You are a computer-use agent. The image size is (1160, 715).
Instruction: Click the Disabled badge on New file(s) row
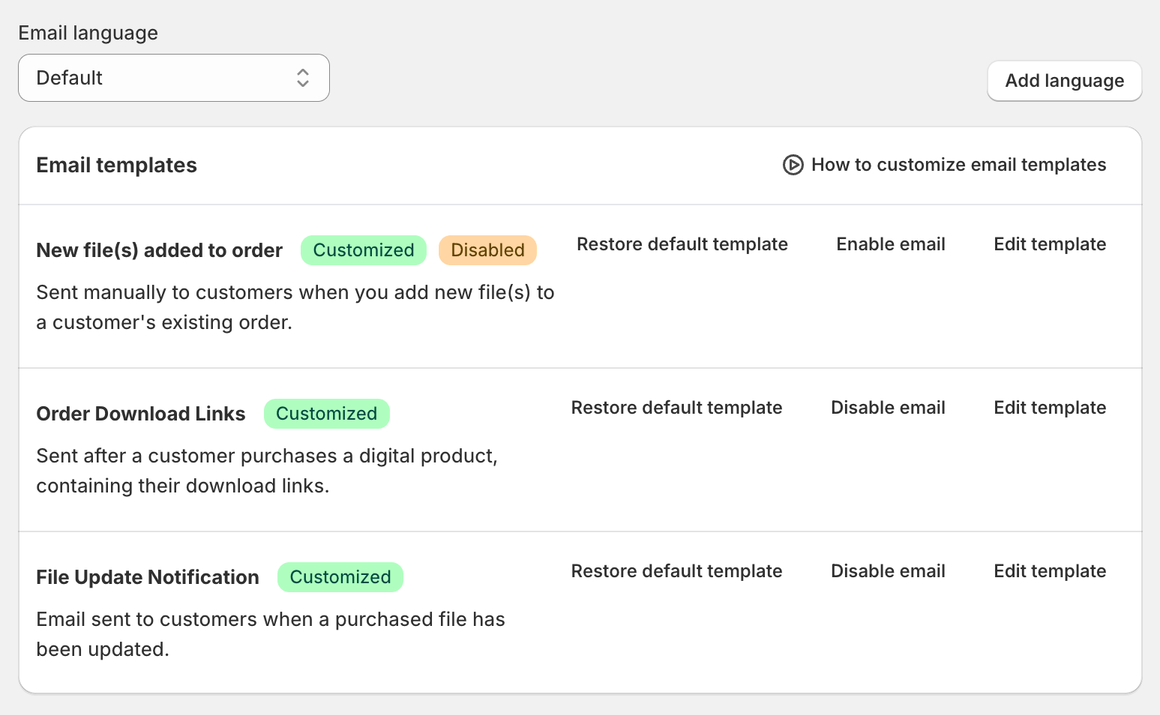click(488, 250)
